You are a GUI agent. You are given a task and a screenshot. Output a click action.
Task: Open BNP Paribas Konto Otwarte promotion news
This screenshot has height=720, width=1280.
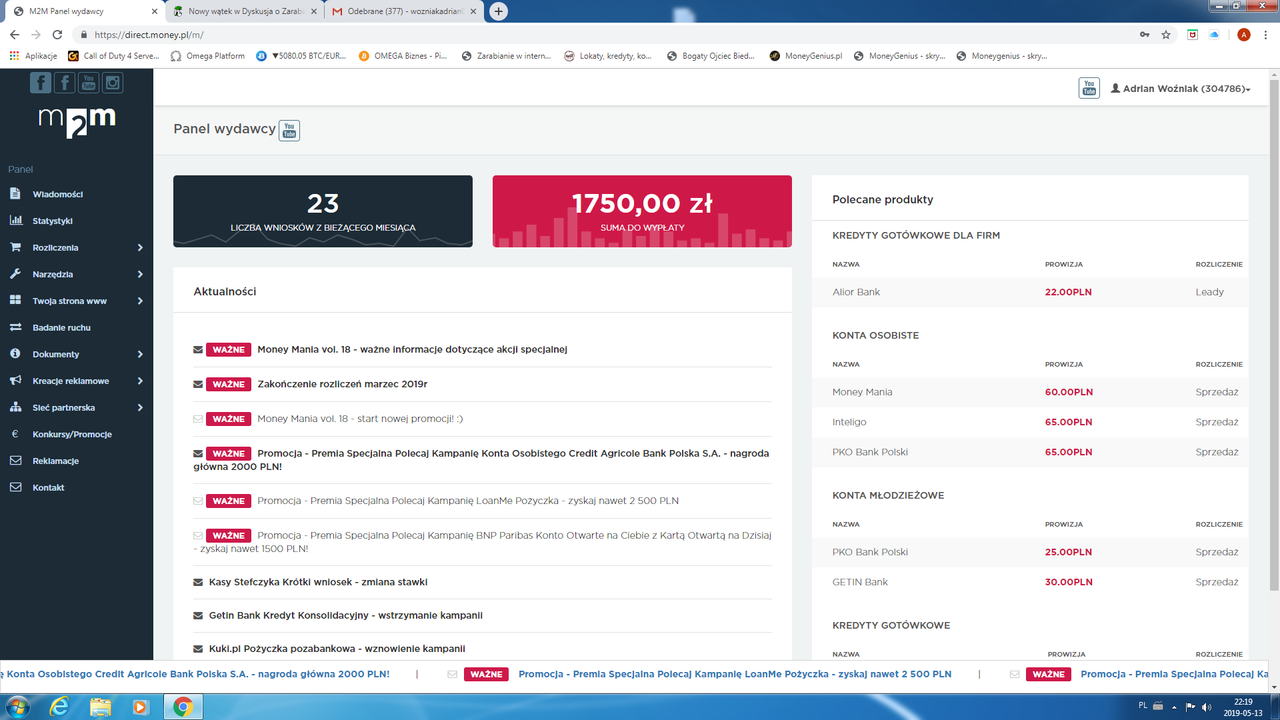coord(482,542)
